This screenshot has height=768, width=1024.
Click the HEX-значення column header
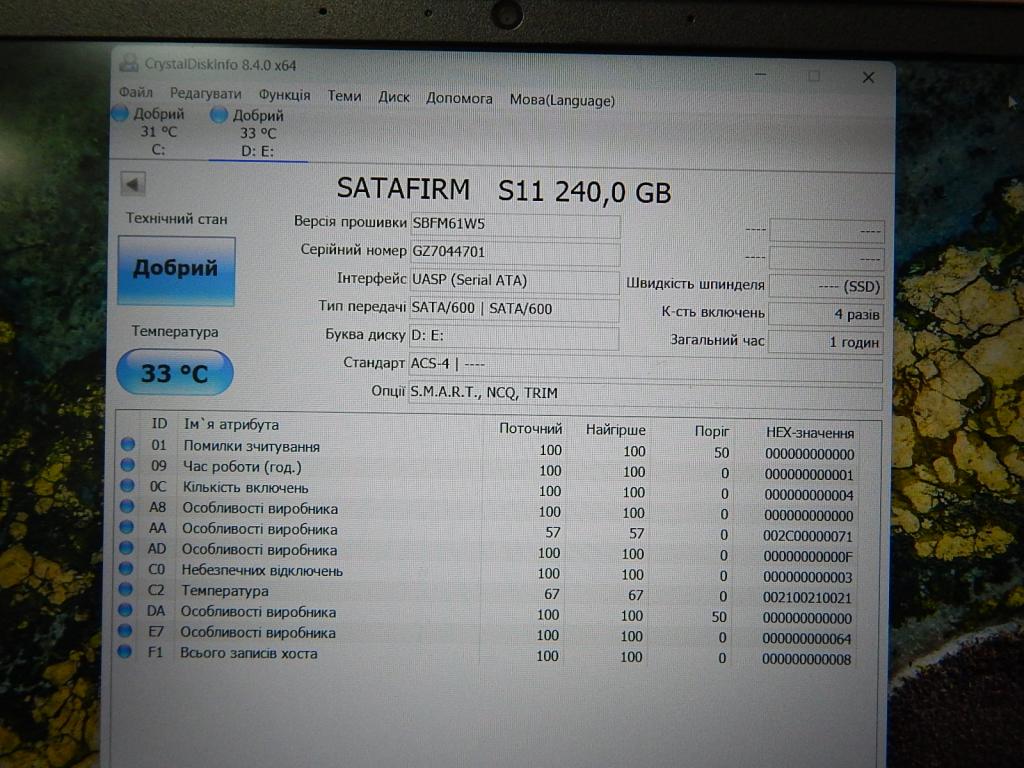coord(810,432)
